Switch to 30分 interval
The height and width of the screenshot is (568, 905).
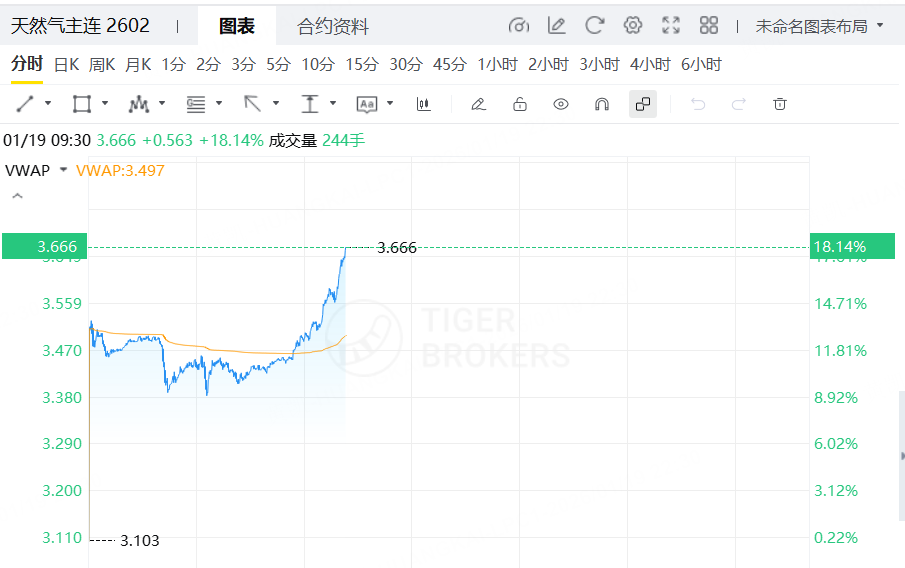click(406, 64)
